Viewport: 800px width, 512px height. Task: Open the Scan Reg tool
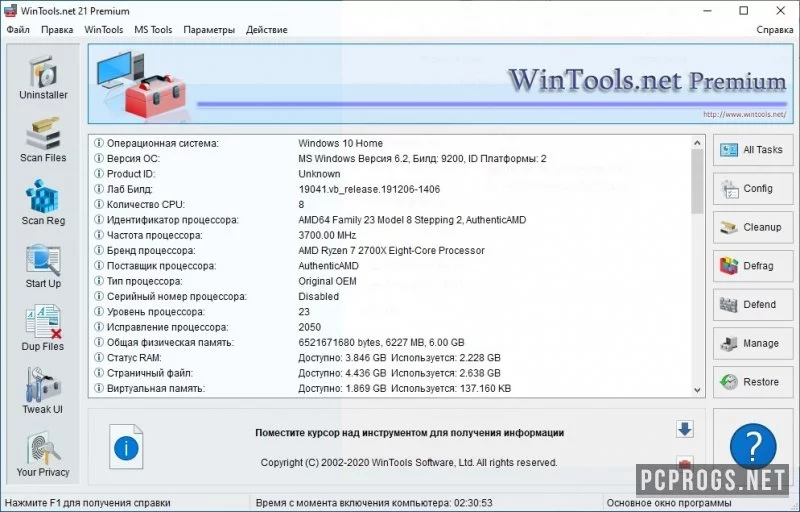tap(43, 203)
